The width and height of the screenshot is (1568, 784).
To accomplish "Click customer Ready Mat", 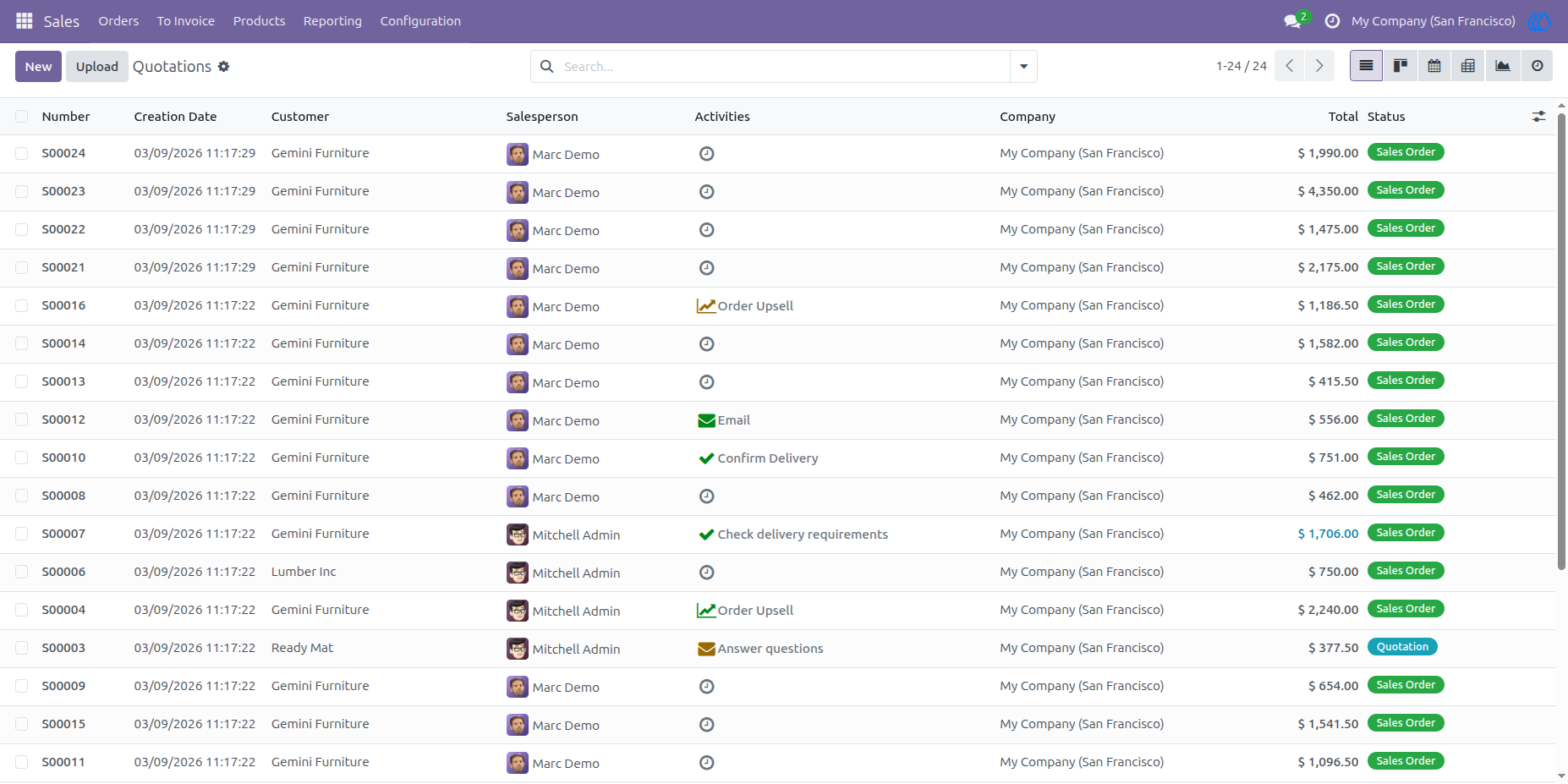I will 302,648.
